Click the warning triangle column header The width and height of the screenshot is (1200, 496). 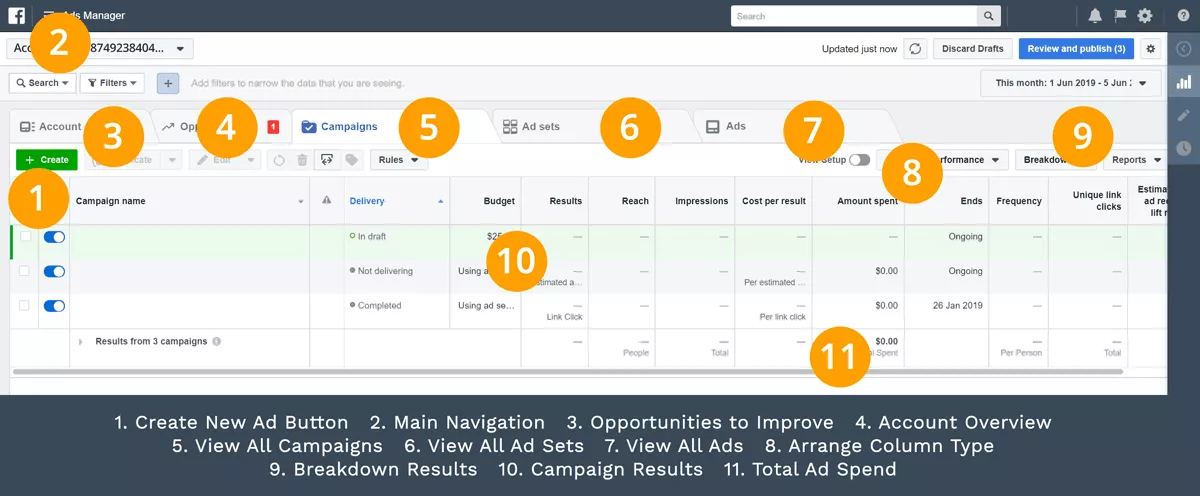click(x=326, y=201)
